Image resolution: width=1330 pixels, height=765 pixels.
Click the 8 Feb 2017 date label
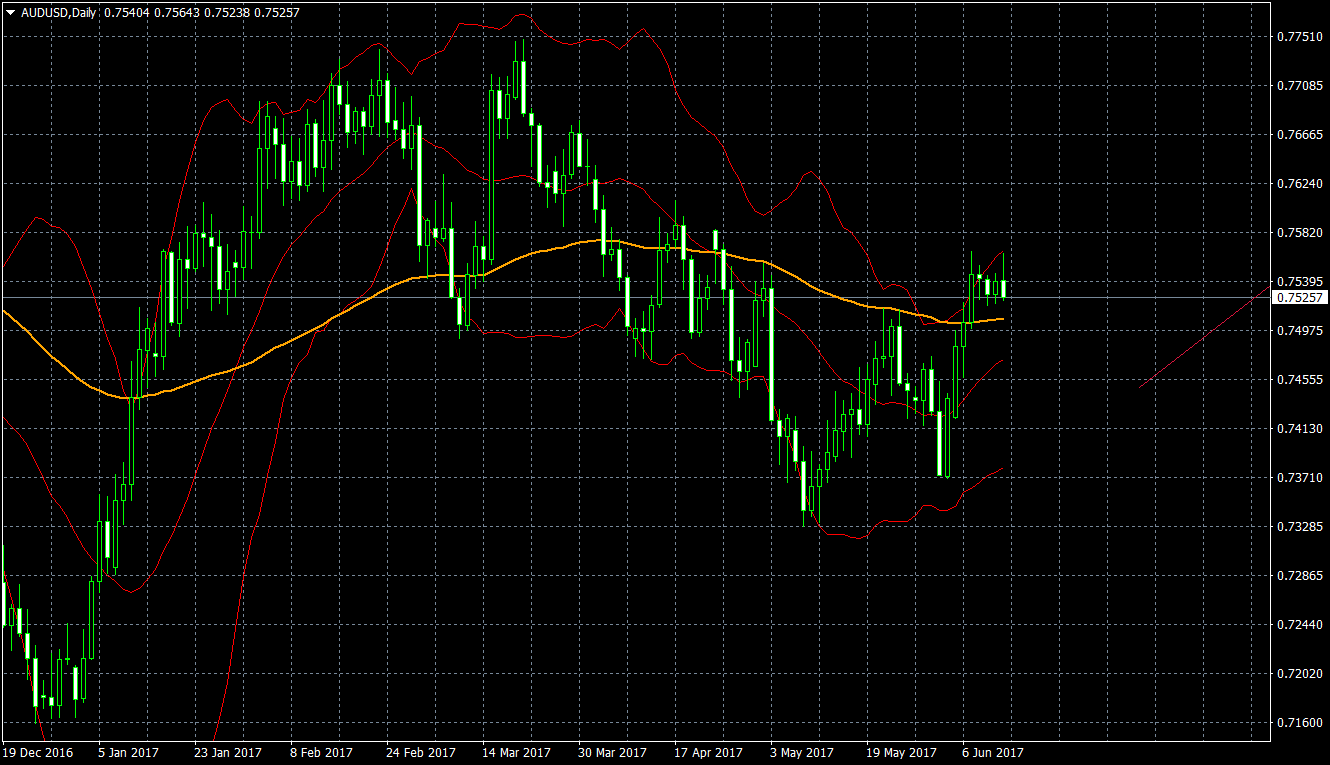point(322,752)
